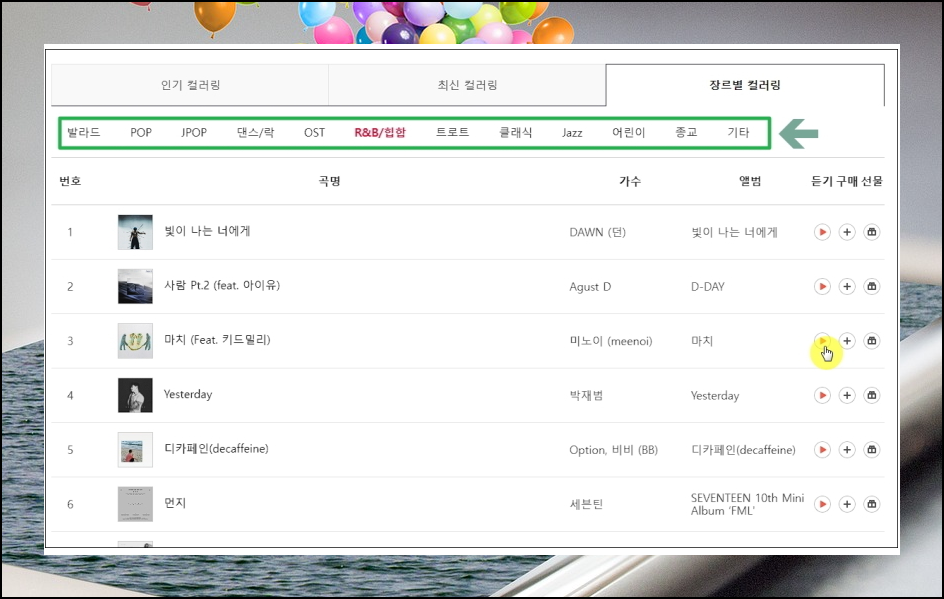The image size is (944, 599).
Task: Click Yesterday album cover thumbnail
Action: 135,396
